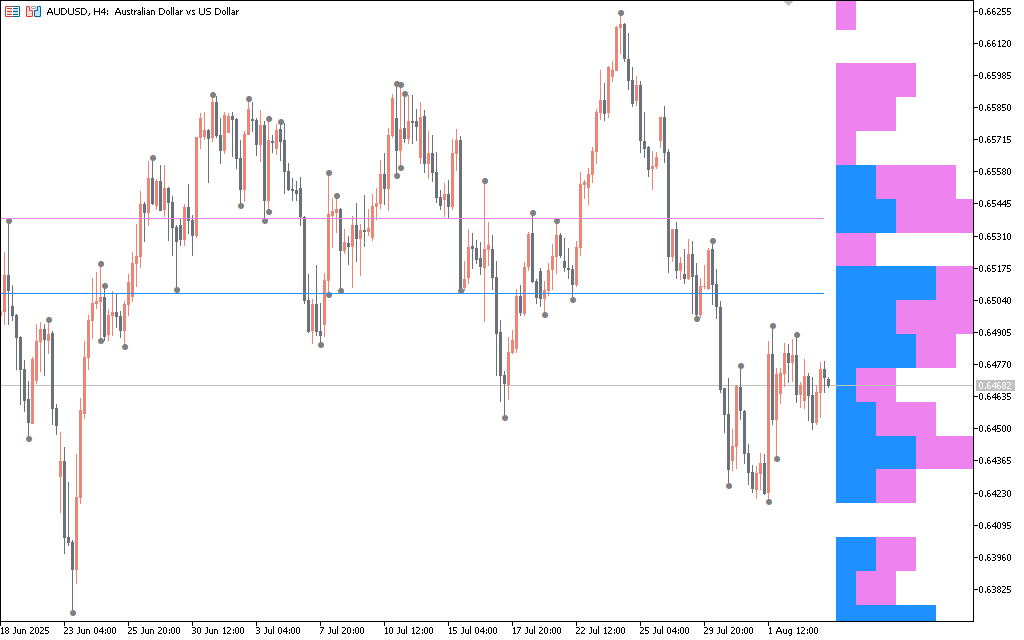Click the topmost pink volume profile bar
This screenshot has height=640, width=1024.
pos(846,15)
